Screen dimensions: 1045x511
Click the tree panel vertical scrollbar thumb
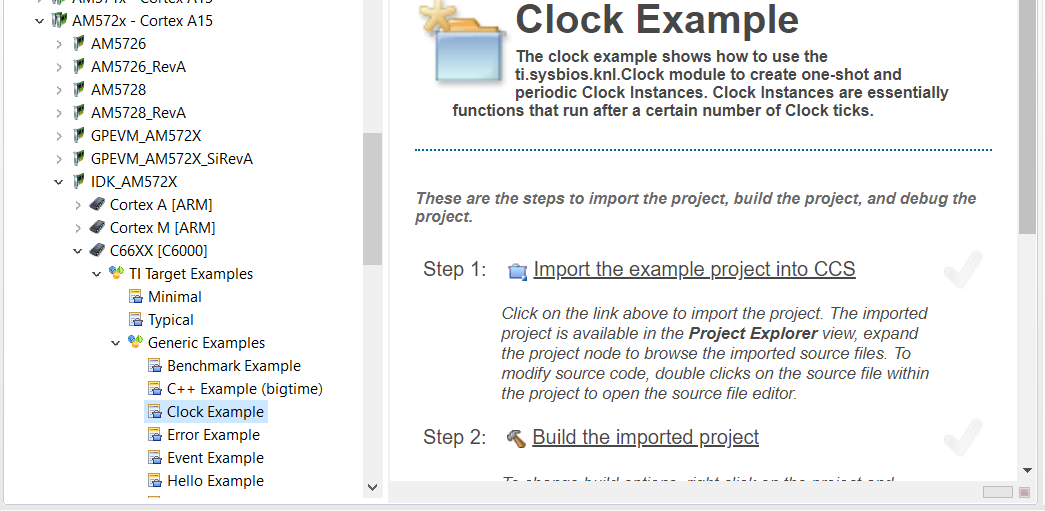tap(372, 200)
